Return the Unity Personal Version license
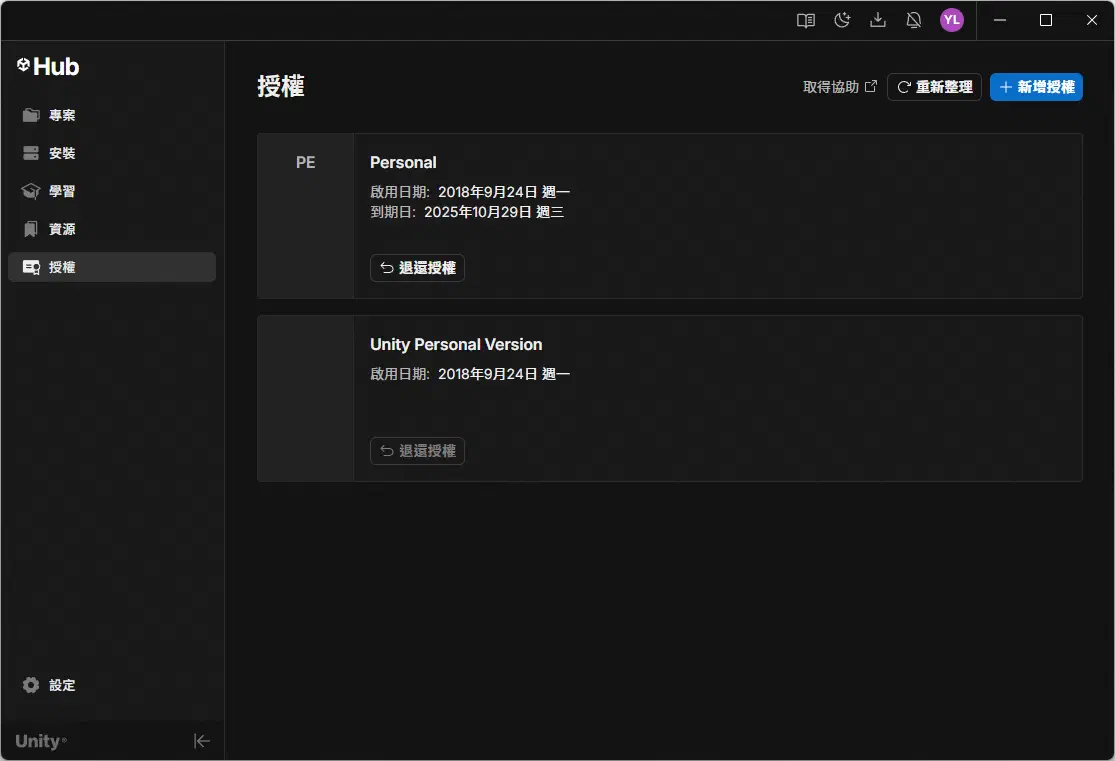Image resolution: width=1115 pixels, height=761 pixels. tap(417, 450)
